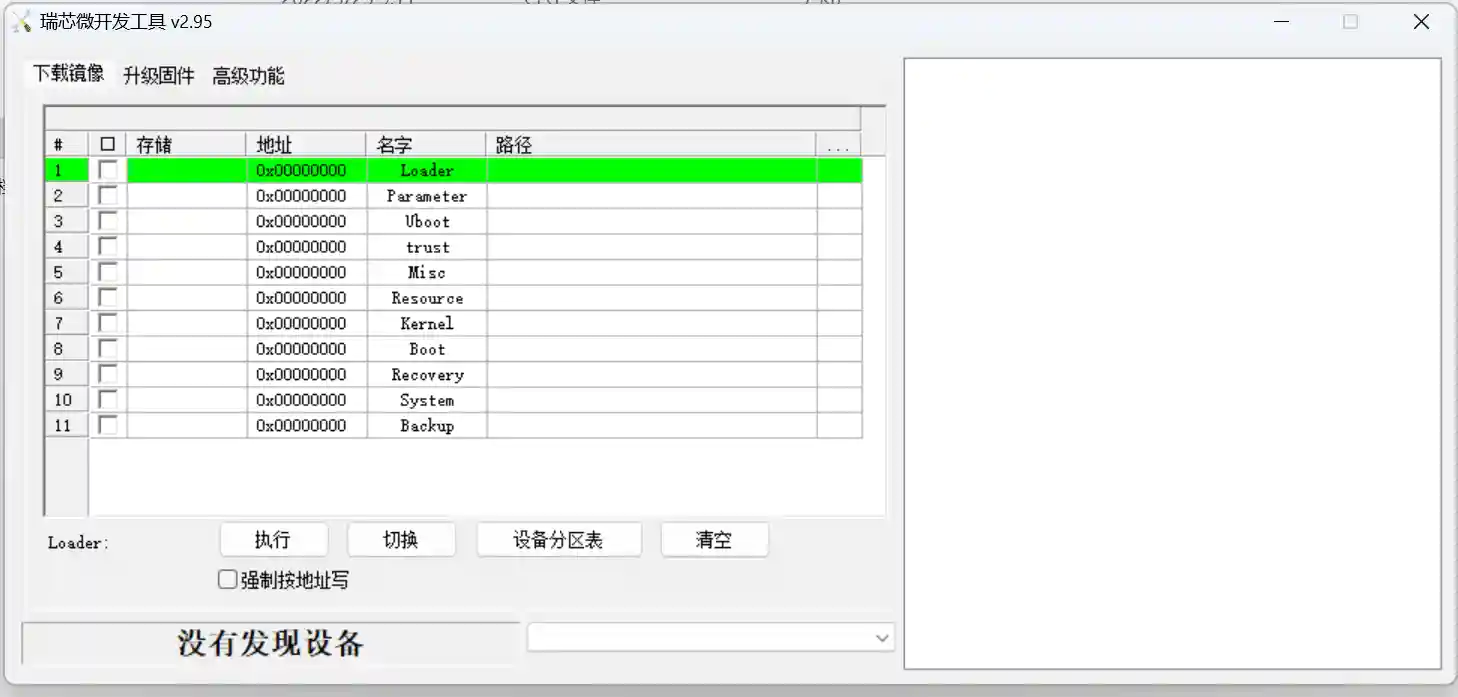Enable the Recovery row checkbox
The image size is (1458, 697).
(x=108, y=374)
